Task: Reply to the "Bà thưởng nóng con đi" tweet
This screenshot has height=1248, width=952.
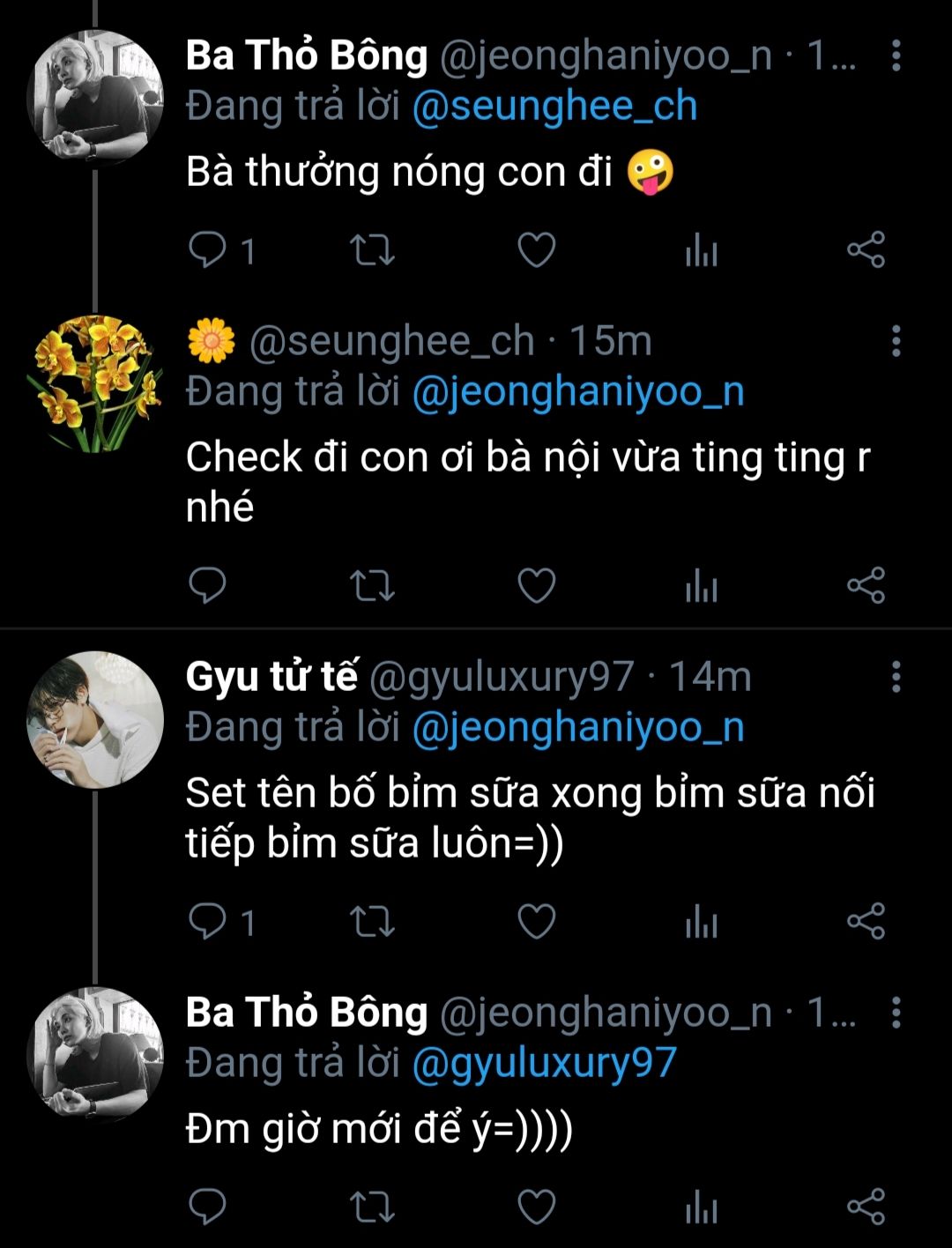Action: click(x=208, y=250)
